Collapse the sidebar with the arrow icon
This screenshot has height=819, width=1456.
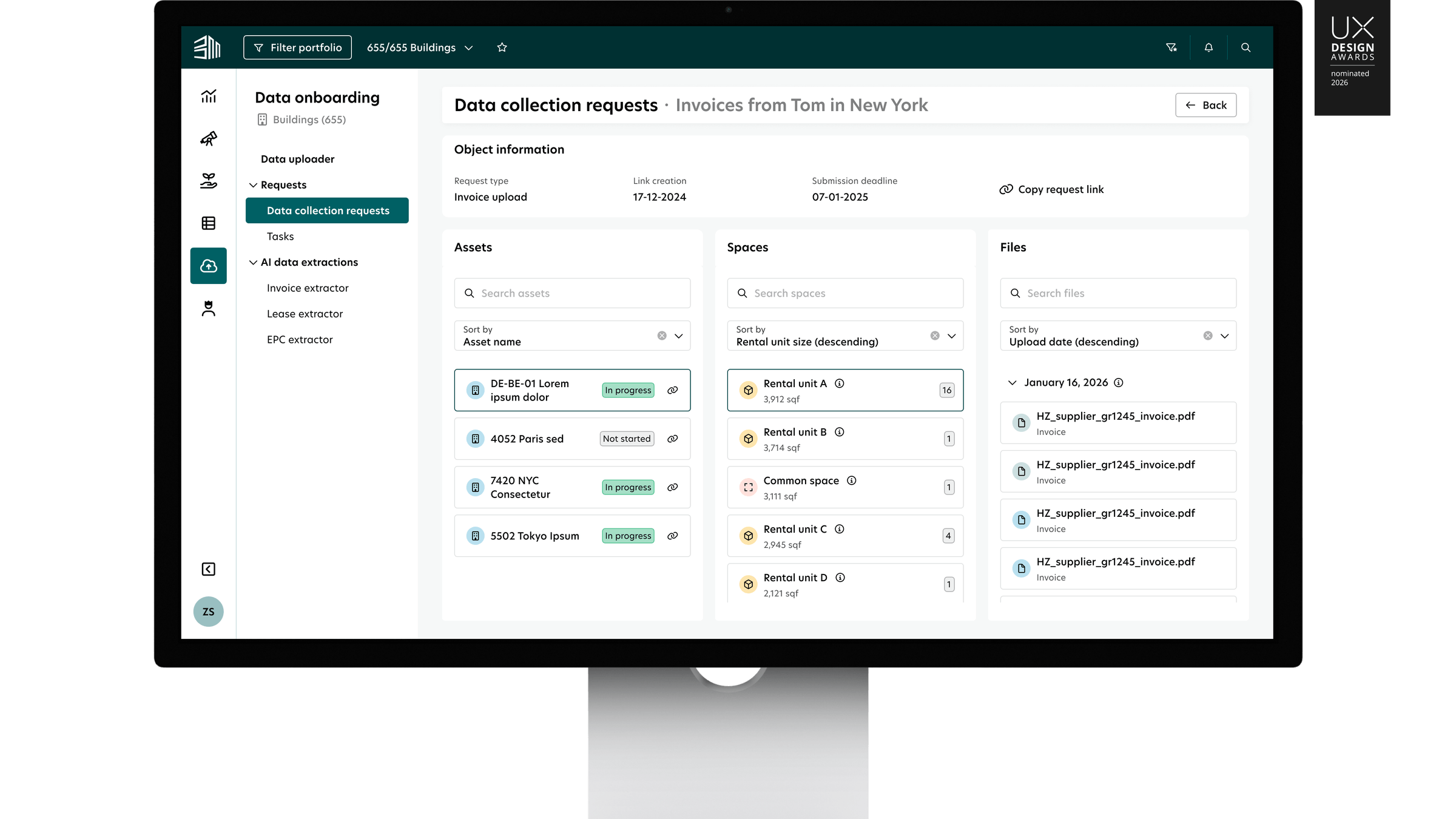tap(209, 569)
